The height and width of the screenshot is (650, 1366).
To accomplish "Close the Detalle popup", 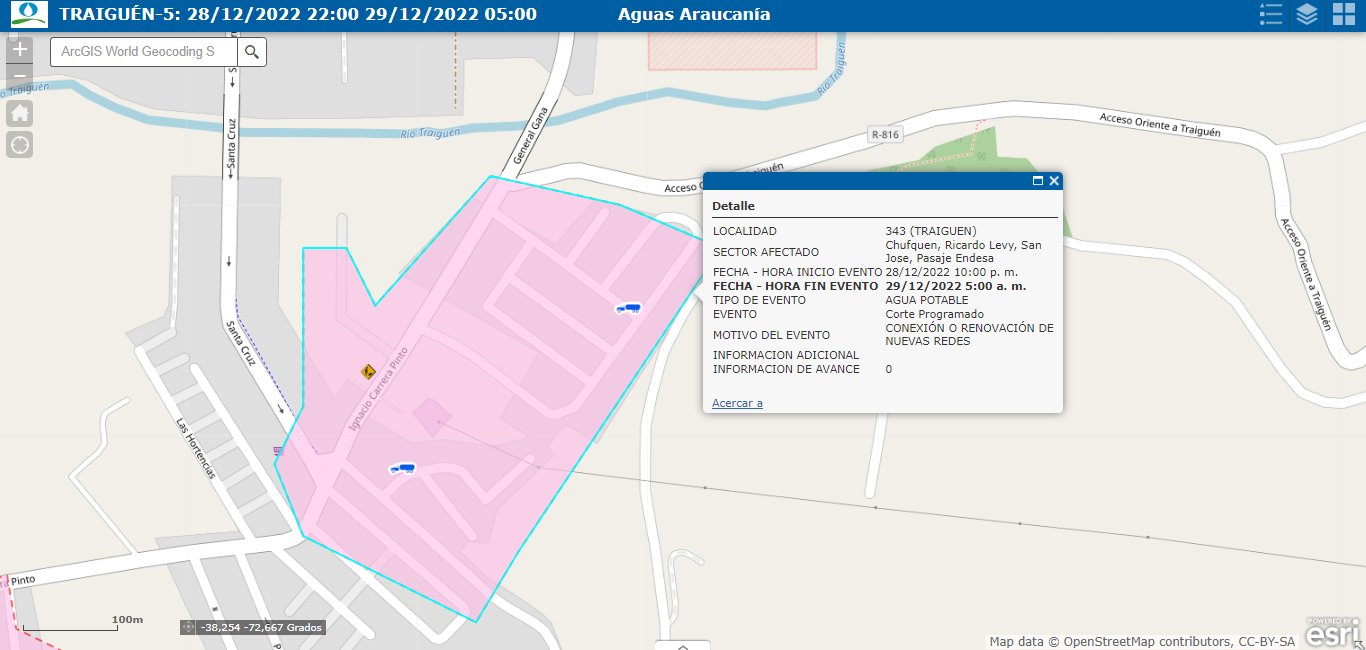I will coord(1054,181).
